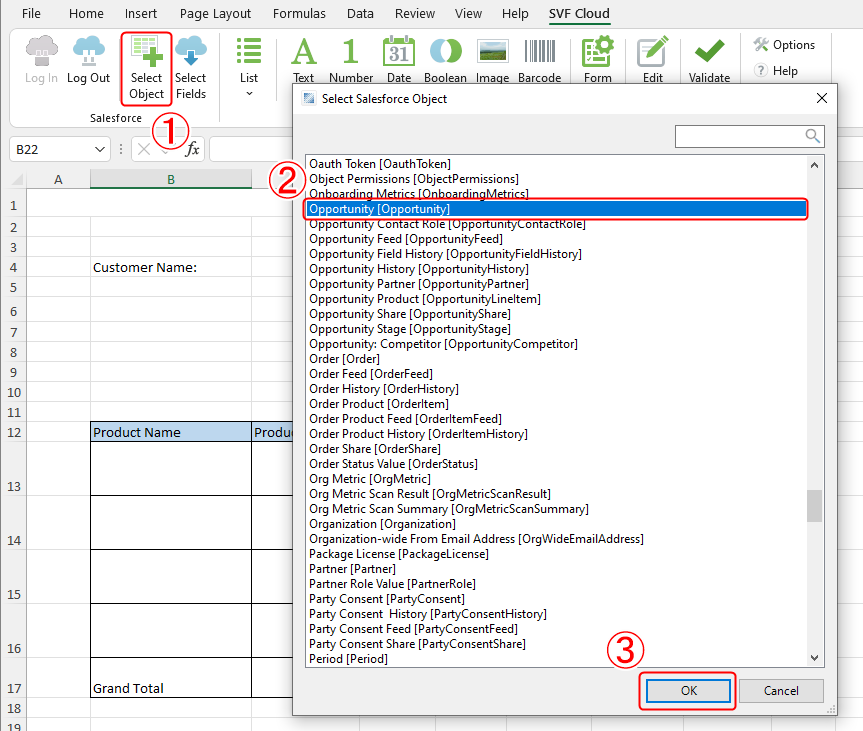The image size is (863, 731).
Task: Open the Select Fields tool
Action: tap(190, 68)
